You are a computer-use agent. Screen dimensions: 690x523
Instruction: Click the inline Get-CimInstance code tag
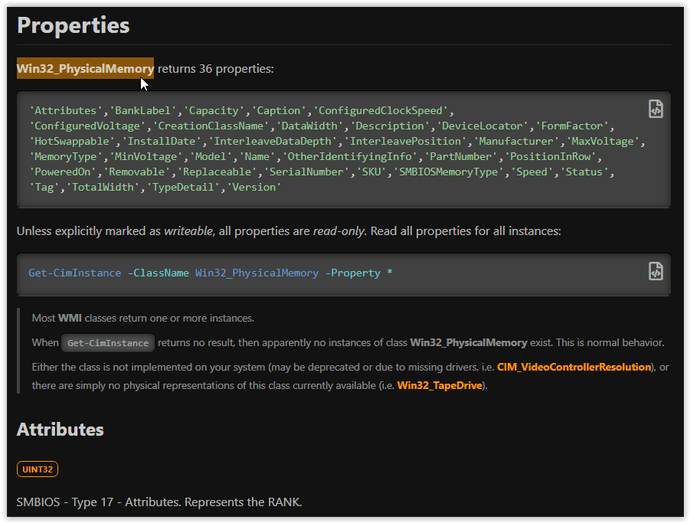point(108,343)
